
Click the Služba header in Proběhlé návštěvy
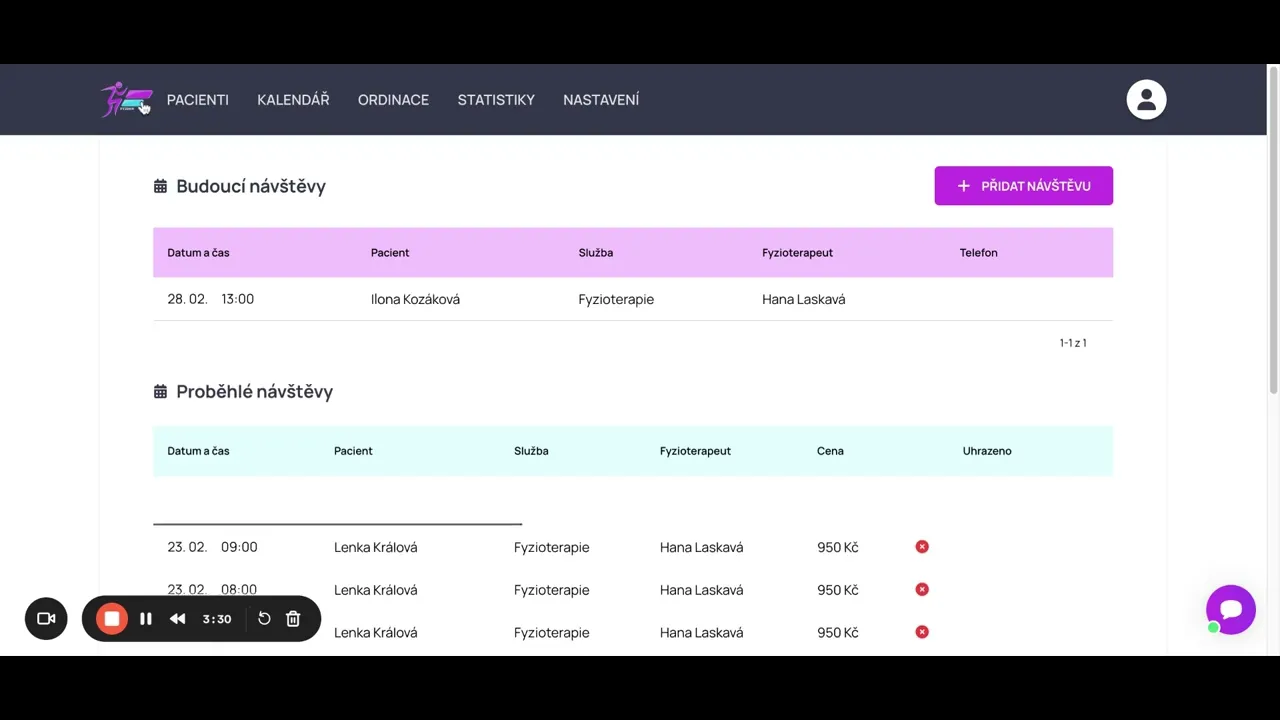531,451
